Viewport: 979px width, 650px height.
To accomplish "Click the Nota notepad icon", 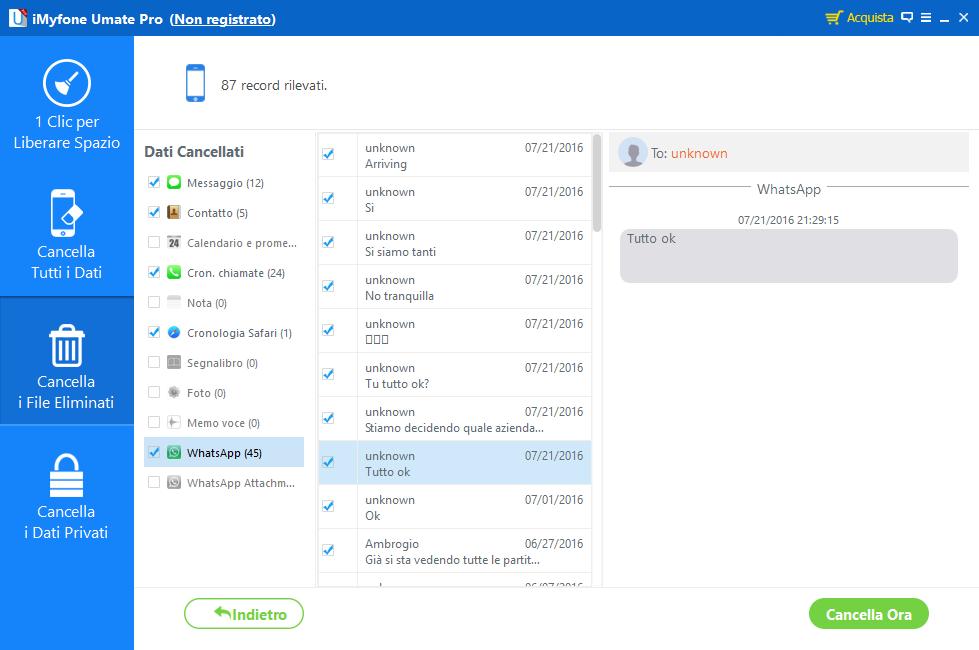I will click(x=174, y=302).
